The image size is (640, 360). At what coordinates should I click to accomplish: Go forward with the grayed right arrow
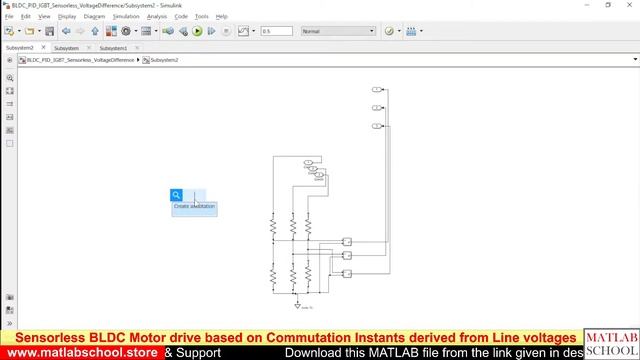80,31
